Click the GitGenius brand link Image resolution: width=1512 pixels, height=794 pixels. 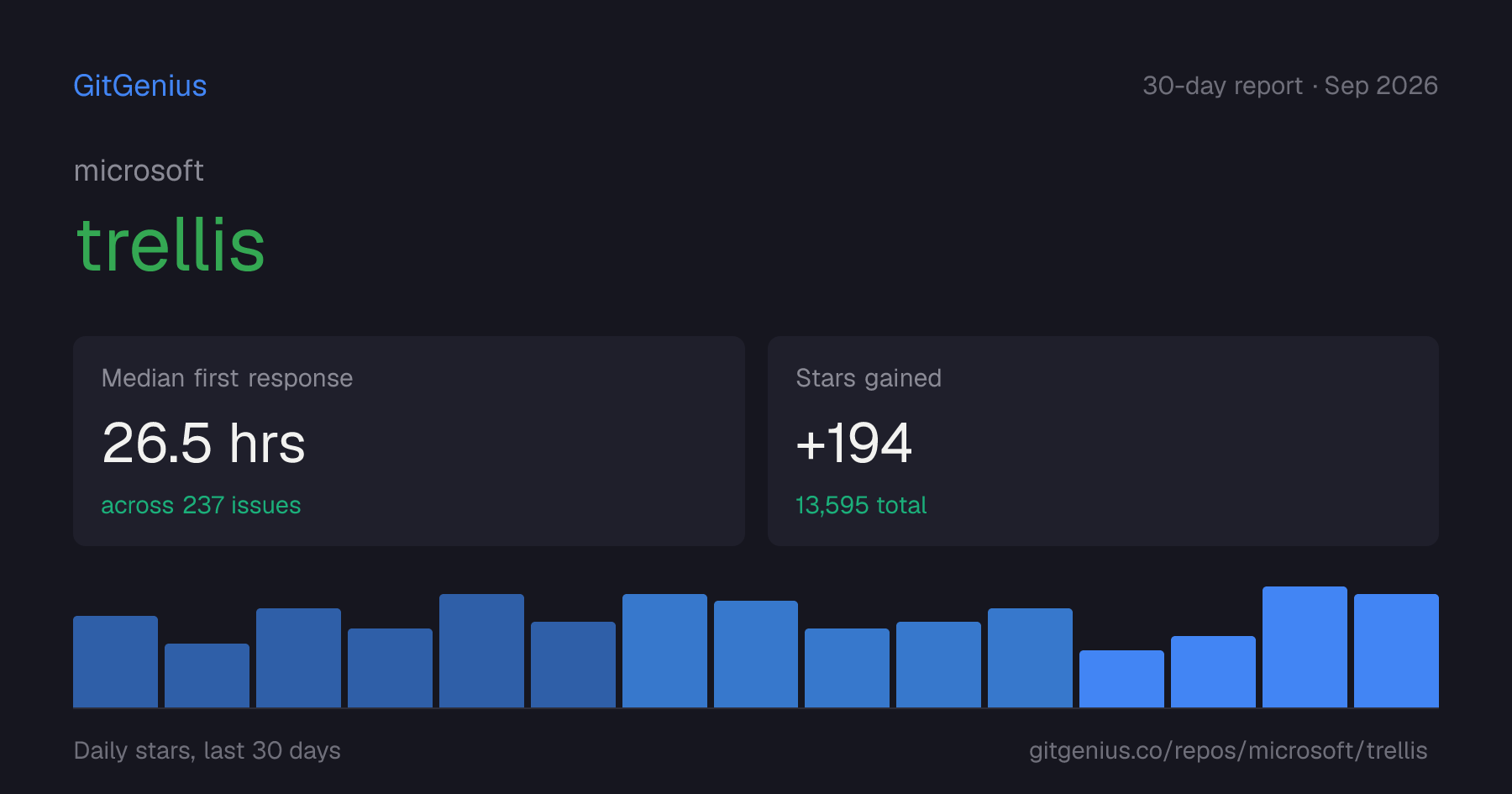pos(140,86)
